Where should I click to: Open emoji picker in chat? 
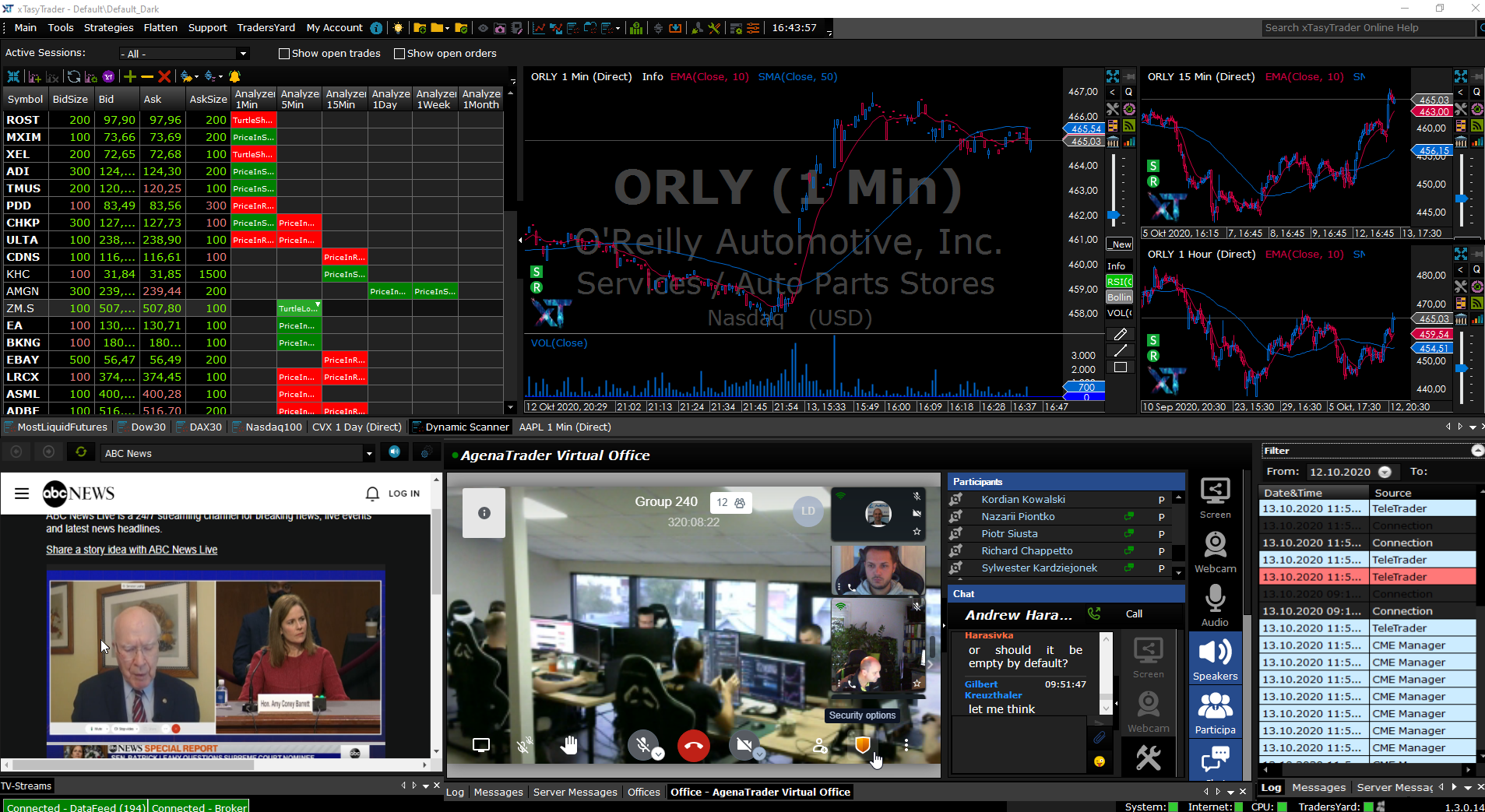1100,761
